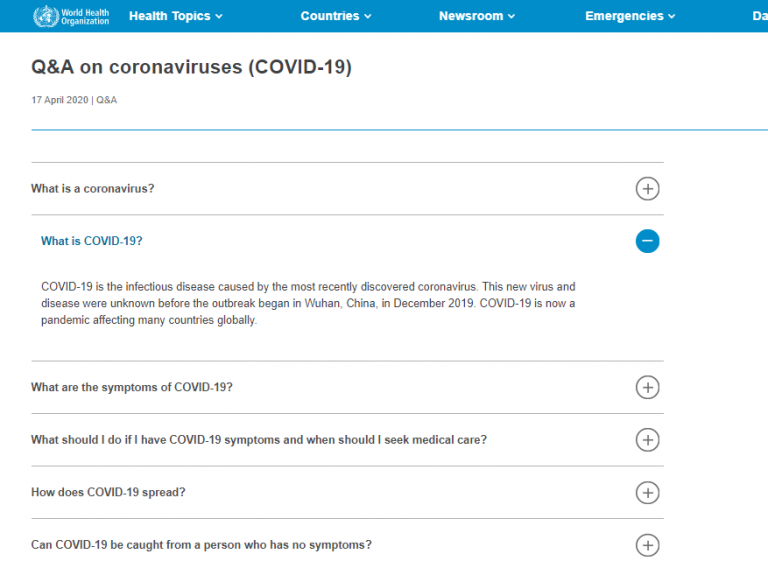This screenshot has height=568, width=768.
Task: Open the Health Topics dropdown menu
Action: tap(175, 16)
